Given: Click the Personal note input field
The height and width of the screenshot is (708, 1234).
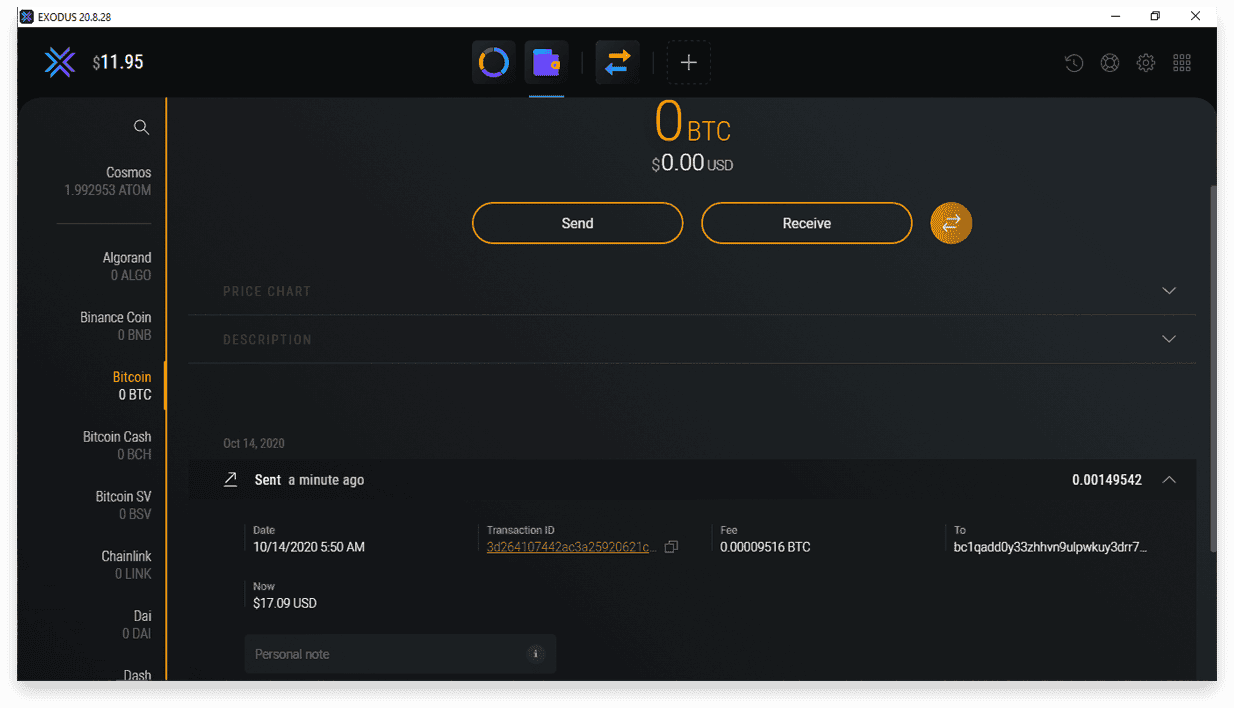Looking at the screenshot, I should [x=400, y=654].
